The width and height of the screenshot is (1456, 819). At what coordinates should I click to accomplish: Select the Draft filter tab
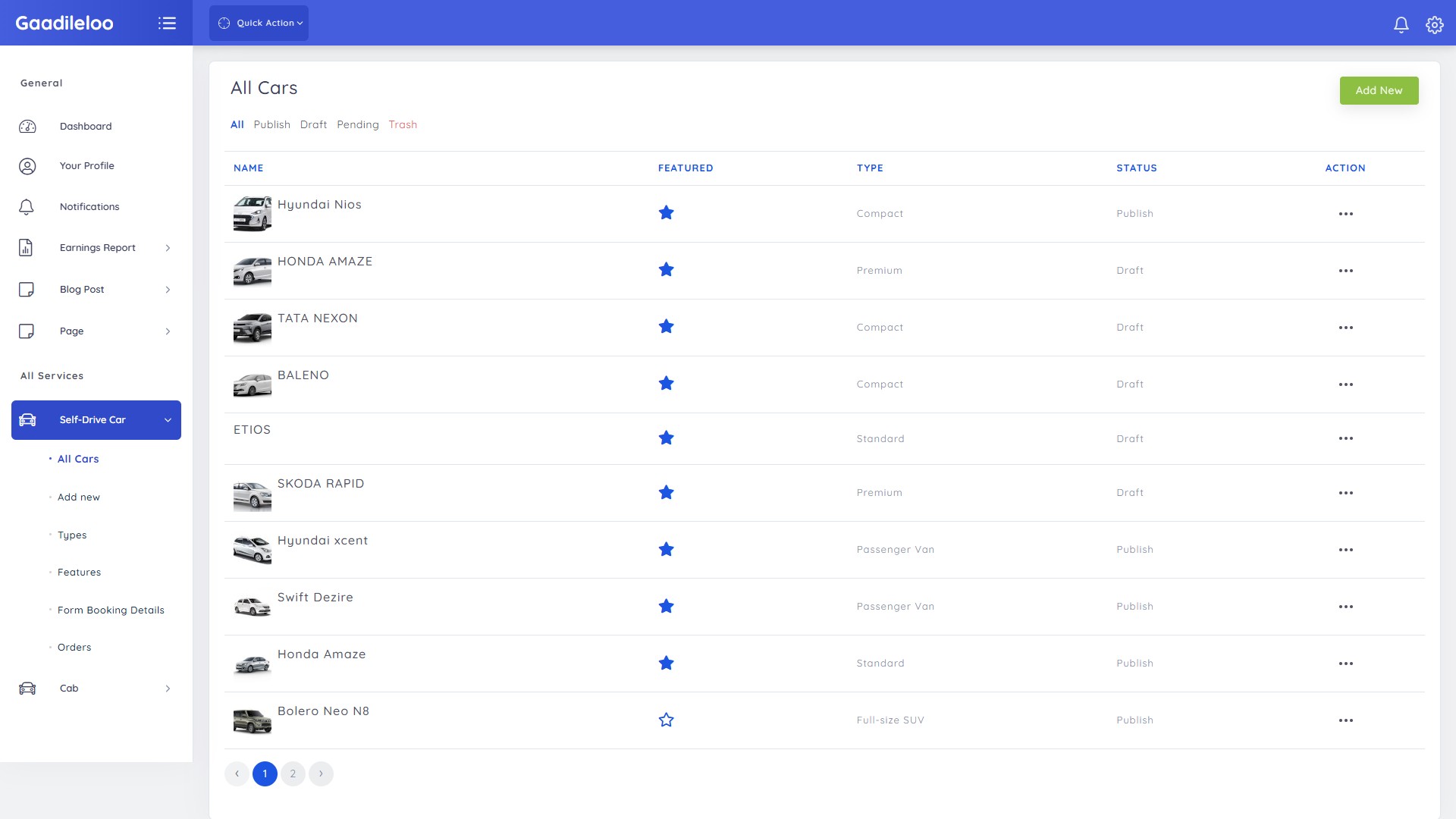(x=313, y=124)
